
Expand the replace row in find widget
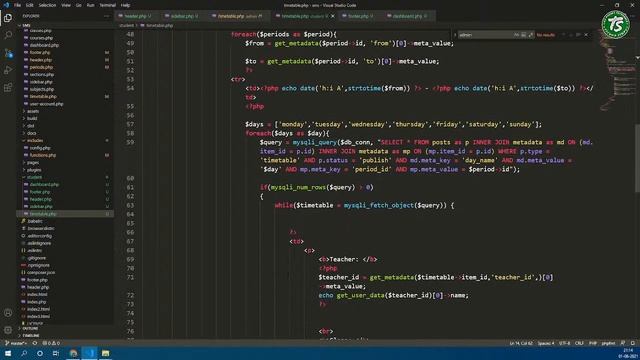[x=455, y=35]
